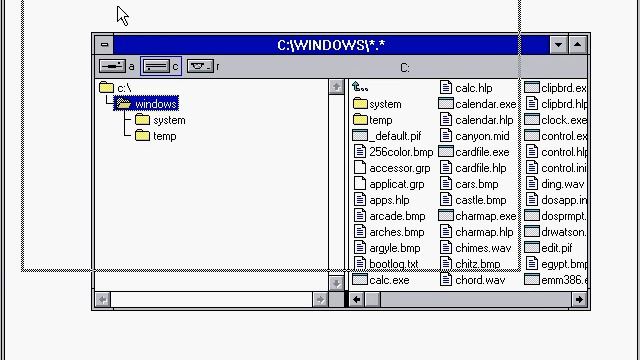Select the cars.bmp file
Viewport: 640px width, 360px height.
pyautogui.click(x=469, y=184)
